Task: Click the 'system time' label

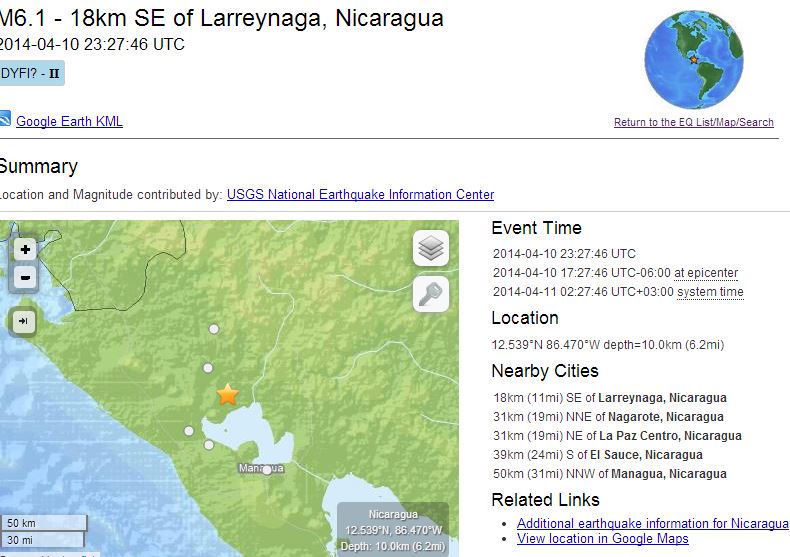Action: click(710, 292)
